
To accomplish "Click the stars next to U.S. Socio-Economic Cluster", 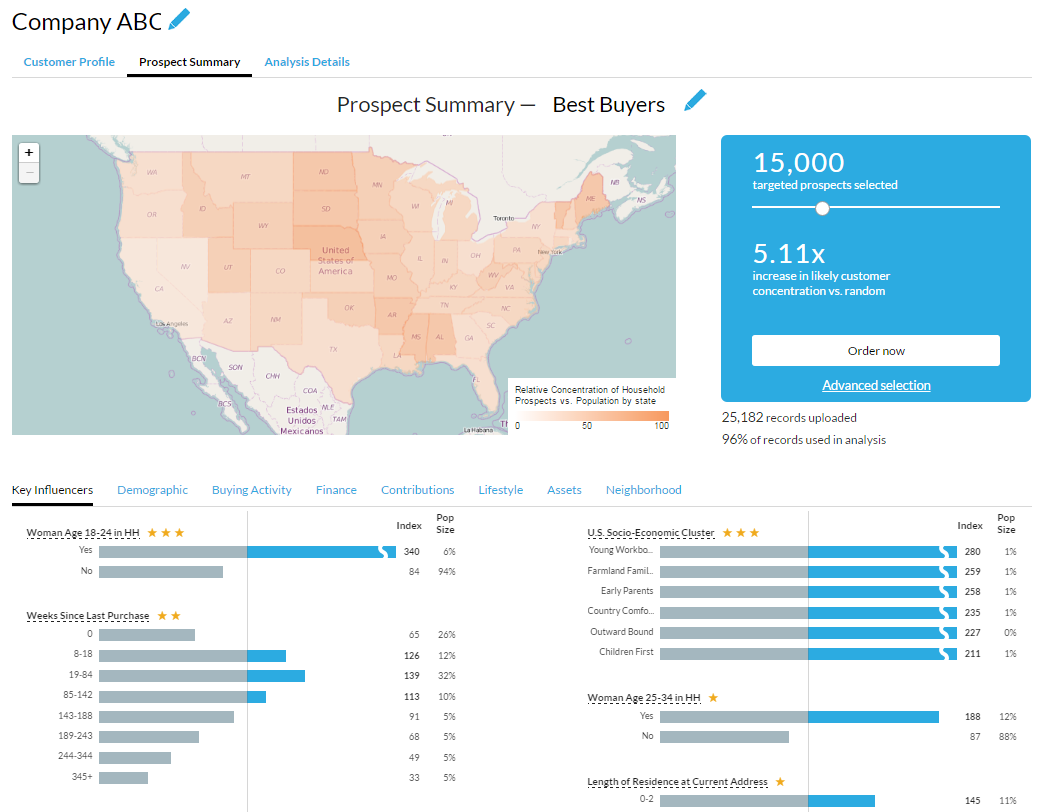I will (x=740, y=533).
